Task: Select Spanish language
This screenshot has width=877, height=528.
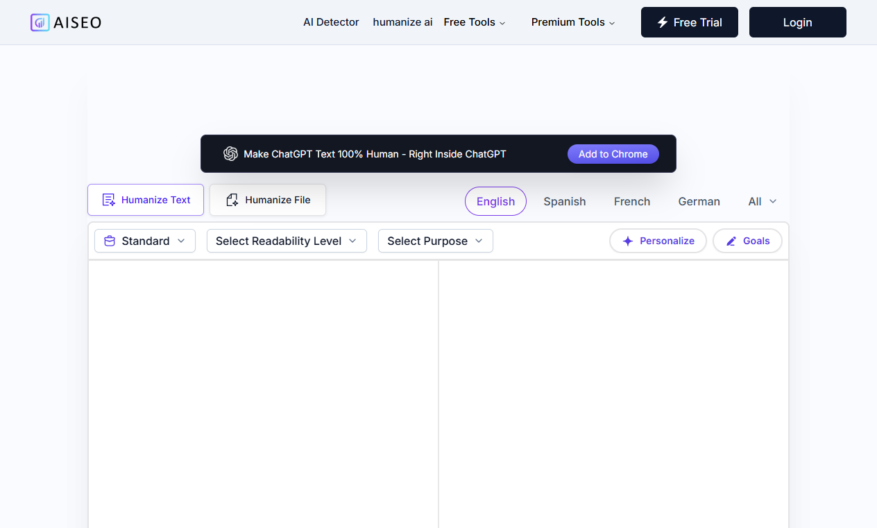Action: [564, 201]
